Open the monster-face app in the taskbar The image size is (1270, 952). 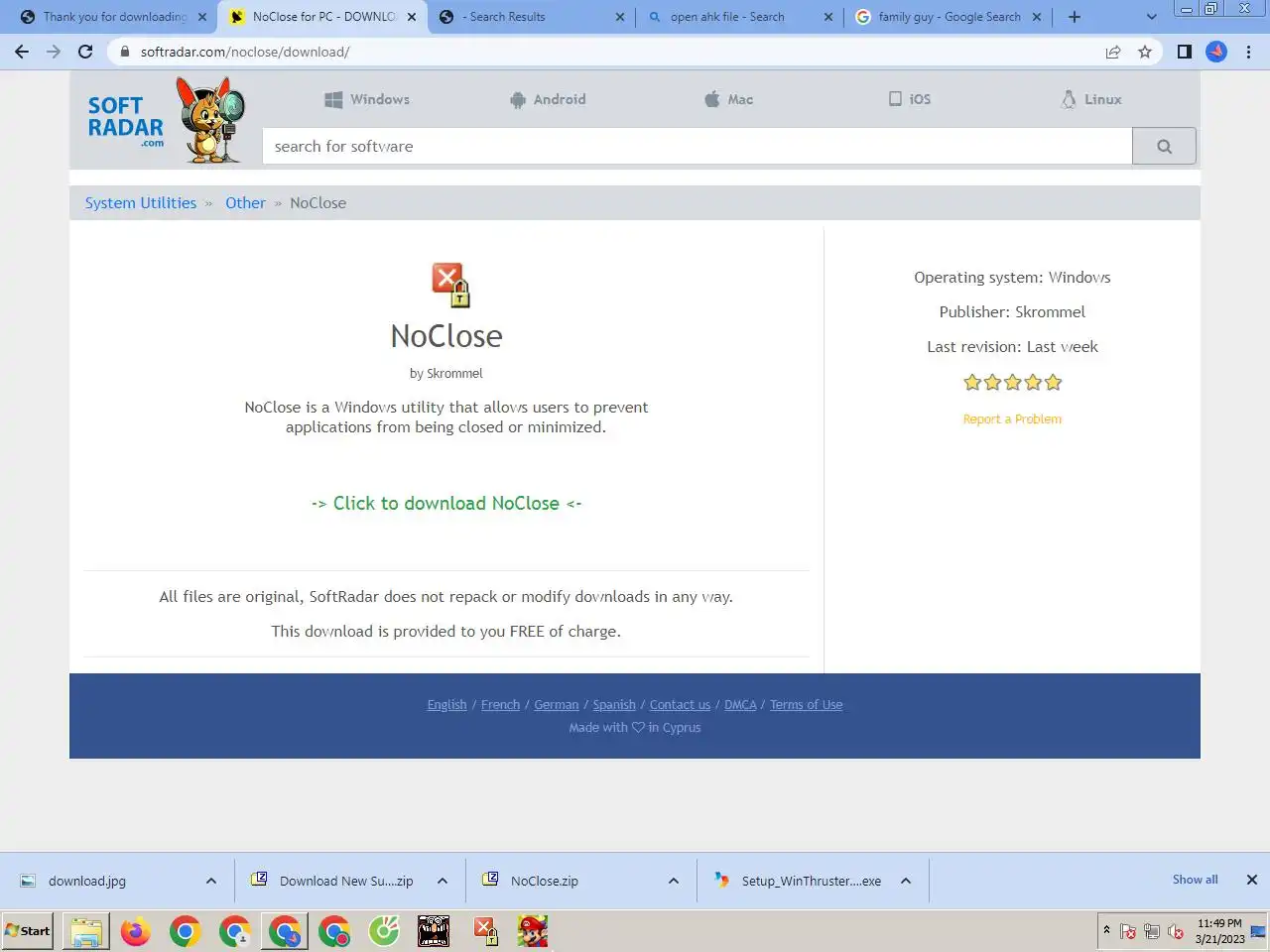[434, 931]
